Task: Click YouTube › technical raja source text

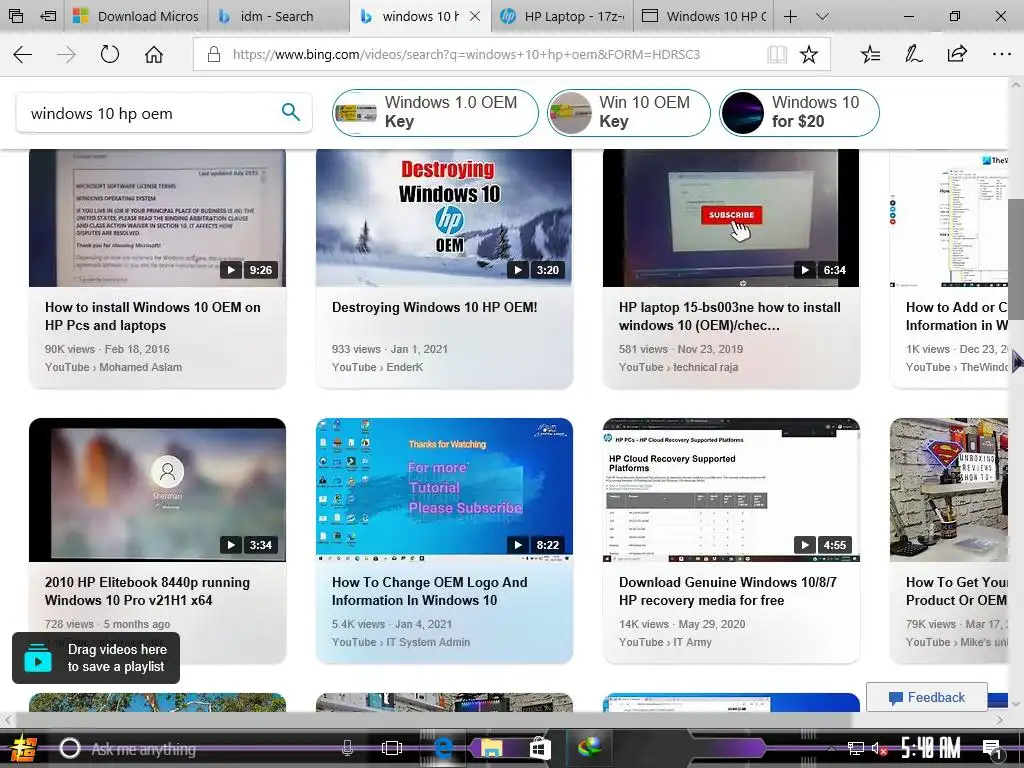Action: 679,367
